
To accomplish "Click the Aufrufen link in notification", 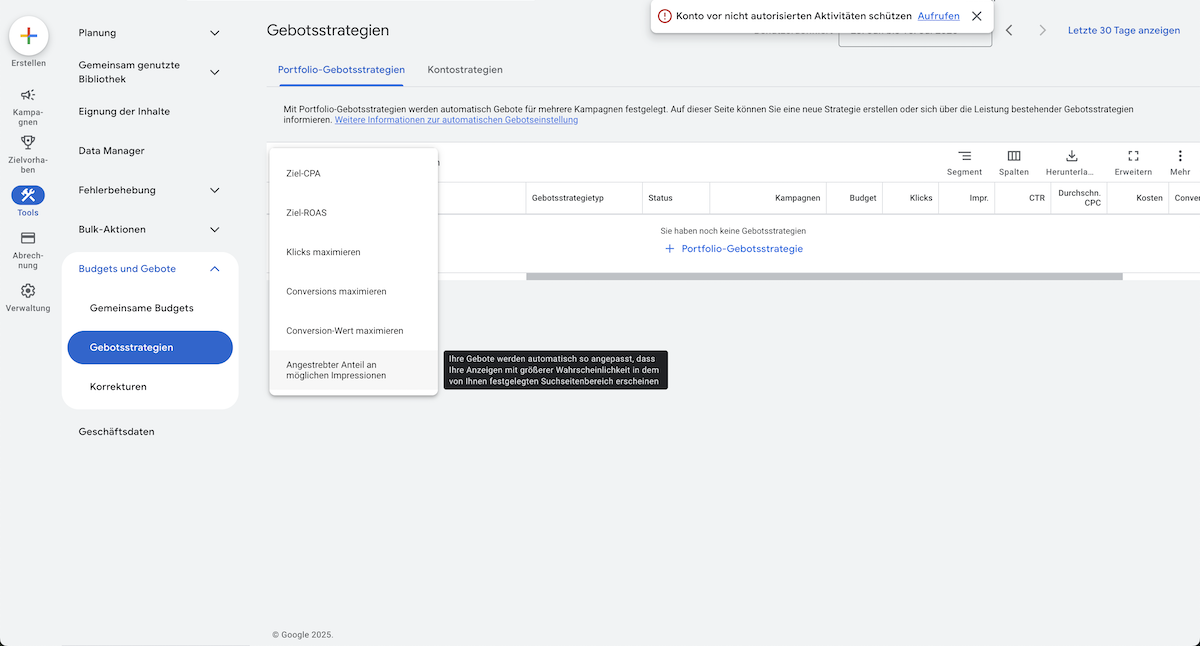I will click(938, 16).
